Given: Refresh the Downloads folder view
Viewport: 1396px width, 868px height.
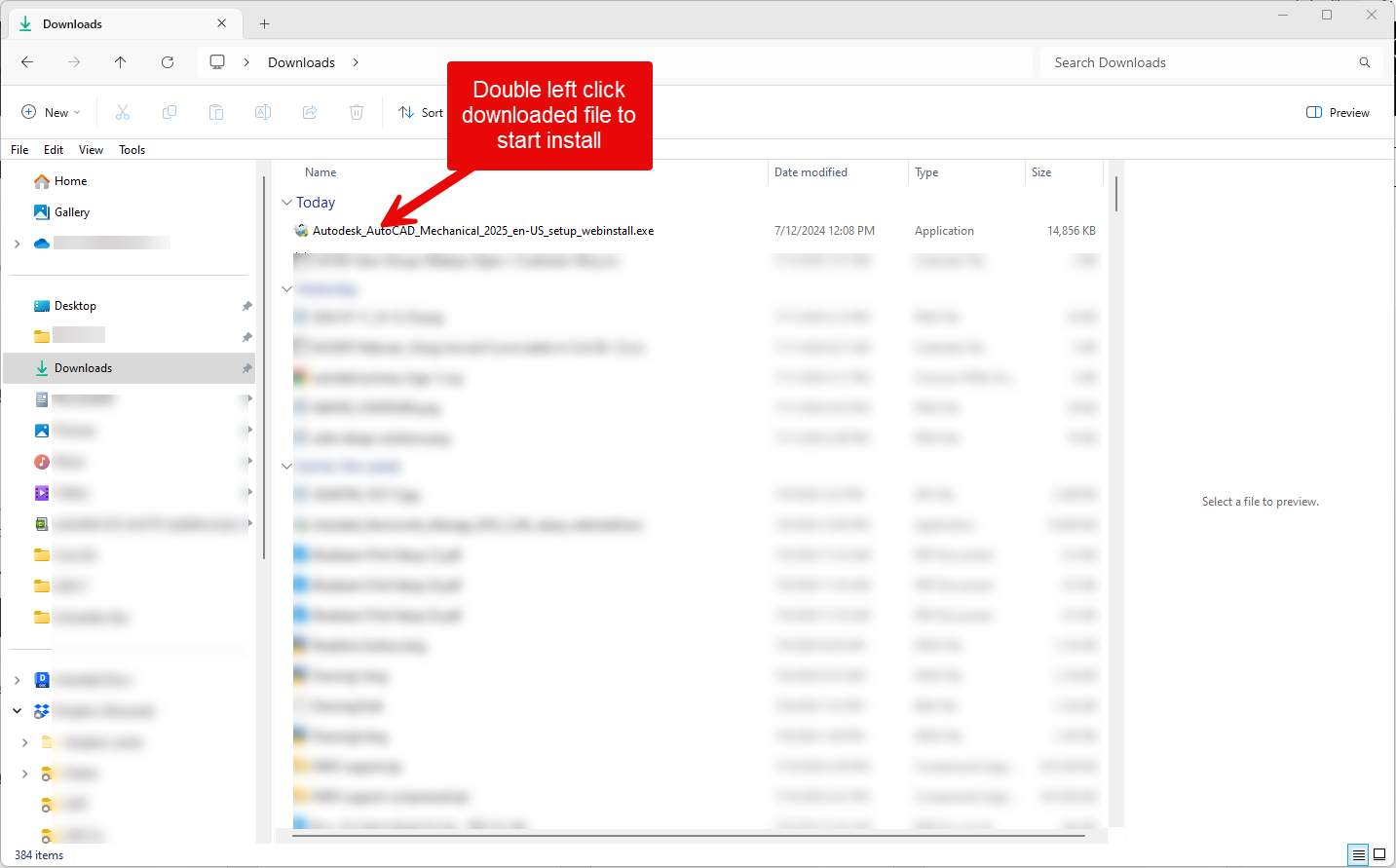Looking at the screenshot, I should [x=168, y=62].
